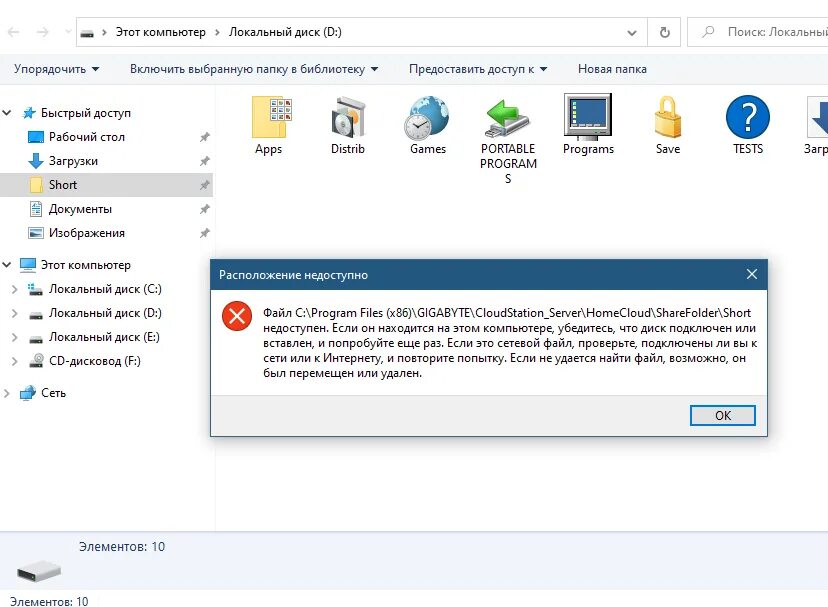This screenshot has height=607, width=828.
Task: Collapse the Этот компьютер tree
Action: pos(7,265)
